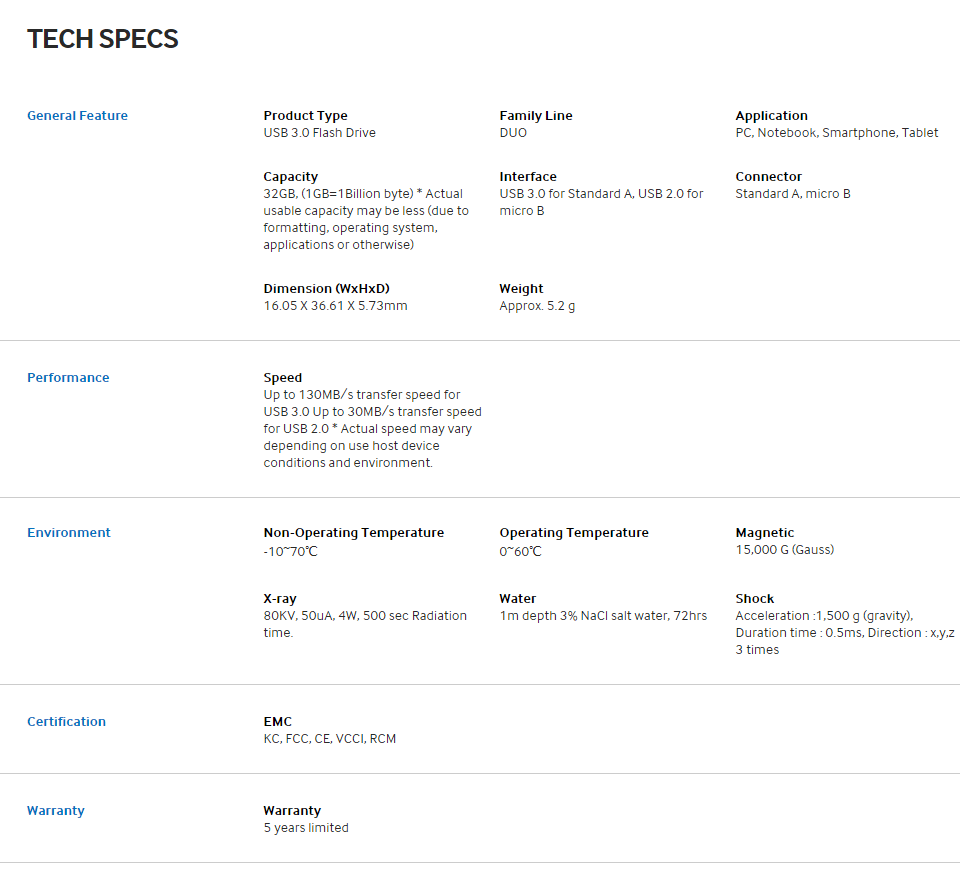Click the Approx. 5.2 g weight value

point(537,306)
